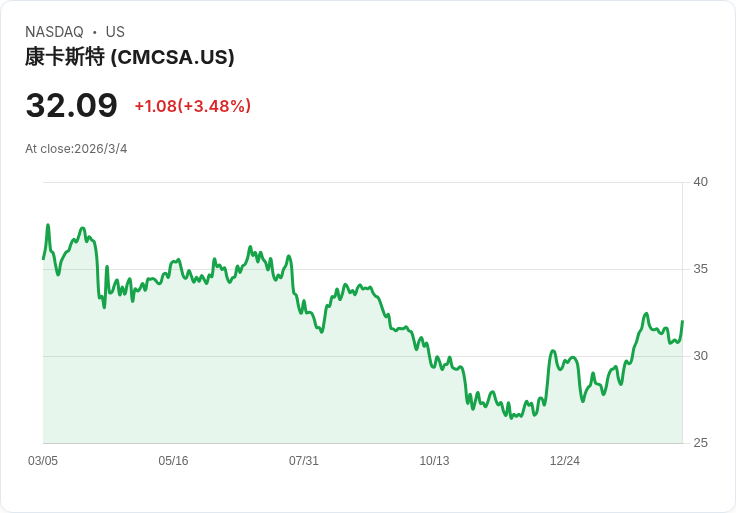Select the 05/16 date axis label
Viewport: 736px width, 513px height.
(x=173, y=460)
